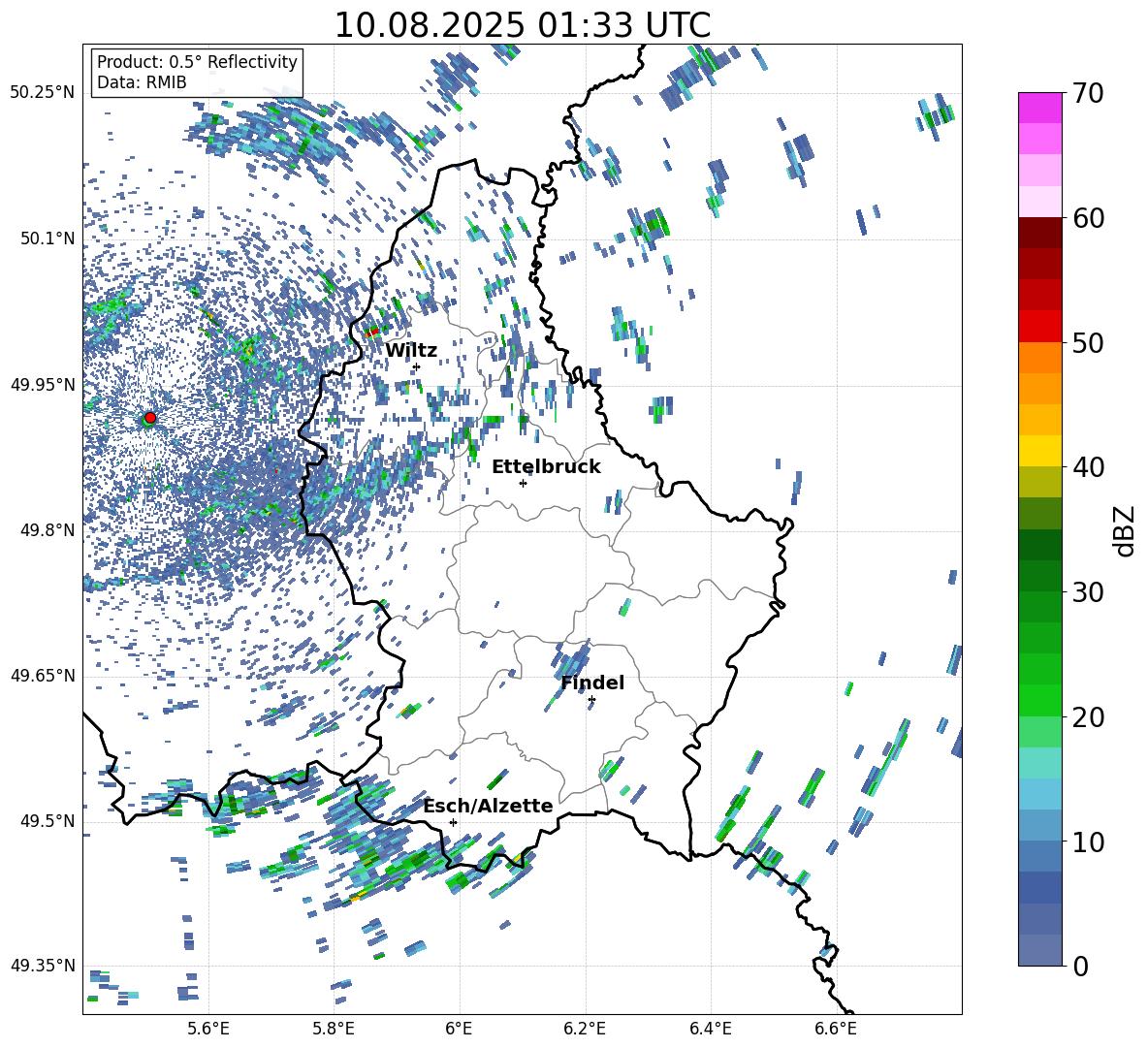Click the red radar site marker
The image size is (1148, 1048).
click(x=149, y=417)
